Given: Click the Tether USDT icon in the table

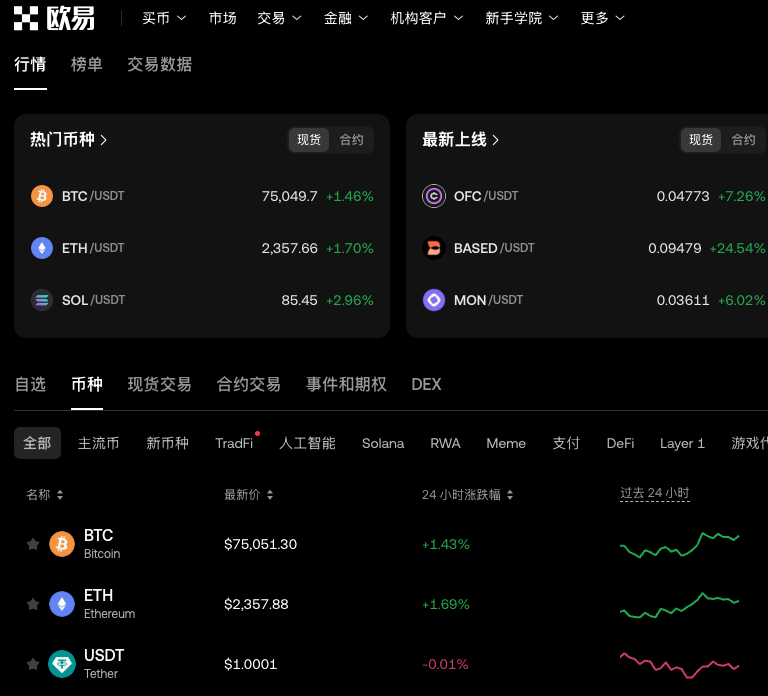Looking at the screenshot, I should tap(62, 664).
